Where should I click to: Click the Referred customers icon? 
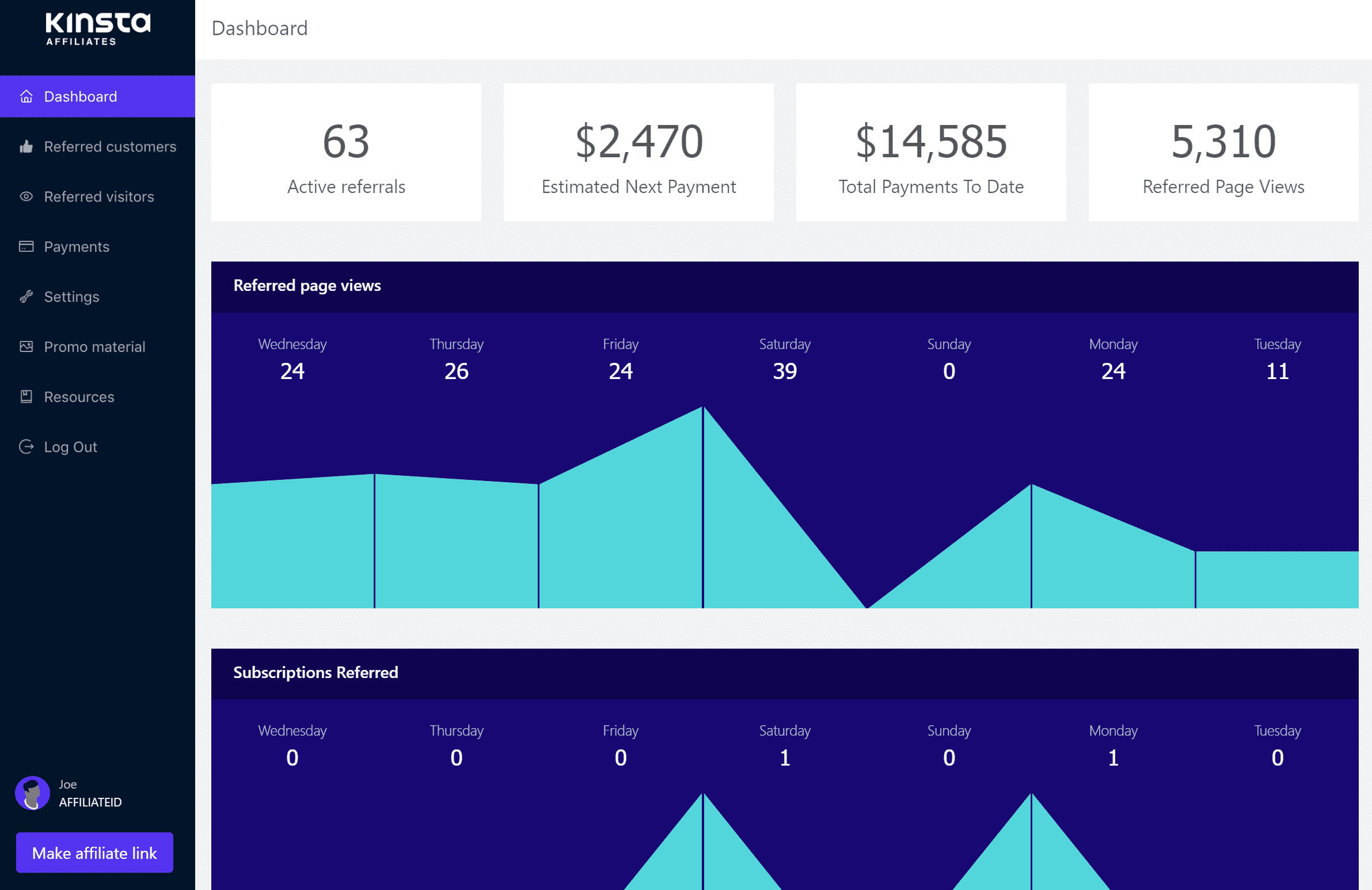26,146
